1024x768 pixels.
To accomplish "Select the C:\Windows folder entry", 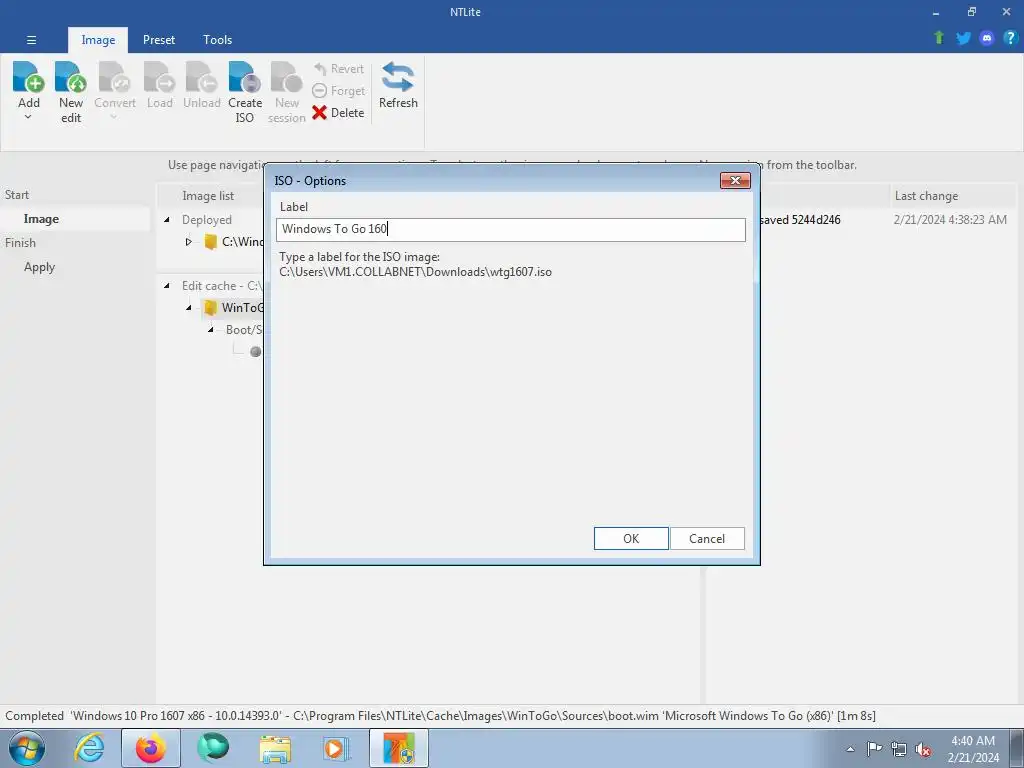I will click(234, 242).
